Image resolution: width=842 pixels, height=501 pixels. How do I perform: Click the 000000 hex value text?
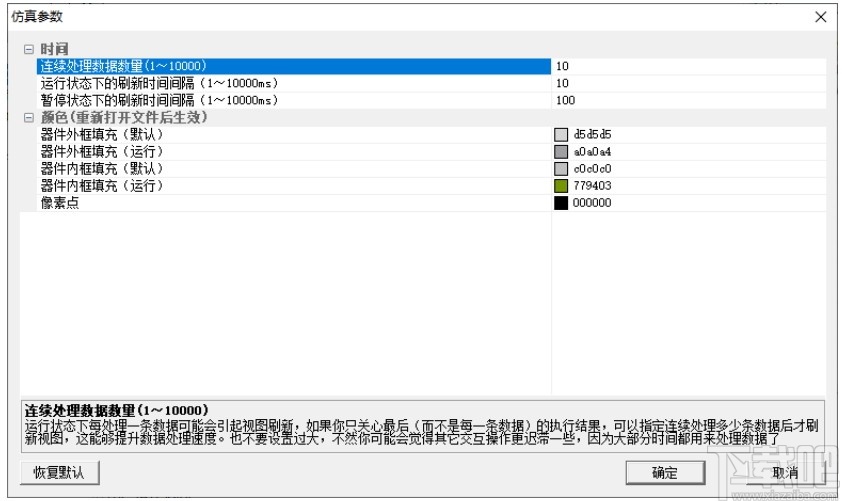tap(592, 203)
